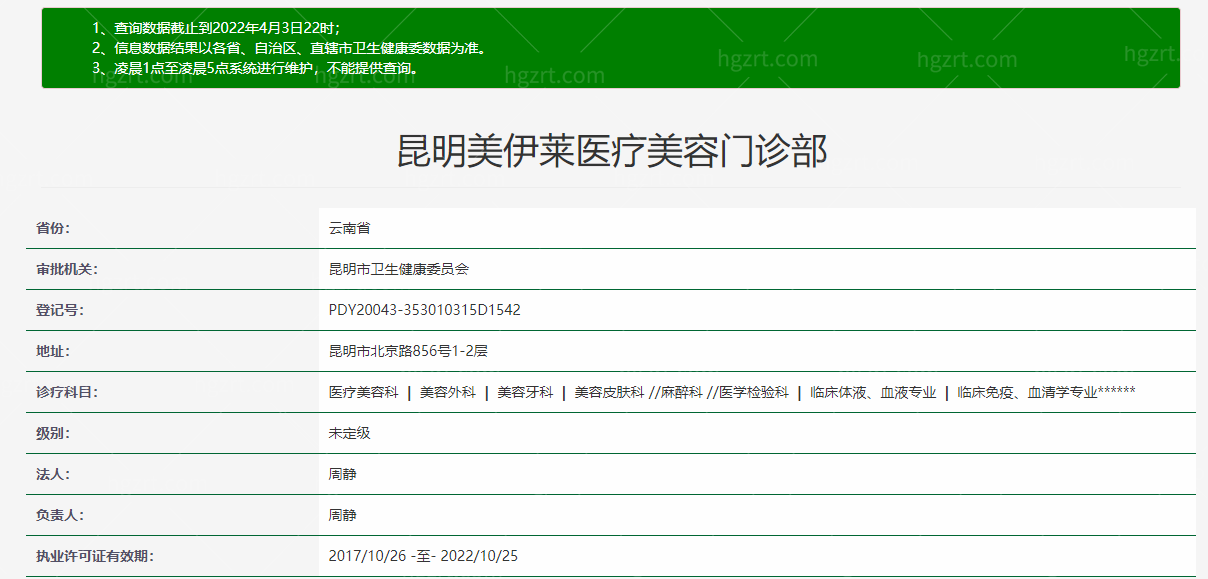Viewport: 1208px width, 579px height.
Task: Click the 省份 row label
Action: pos(53,228)
